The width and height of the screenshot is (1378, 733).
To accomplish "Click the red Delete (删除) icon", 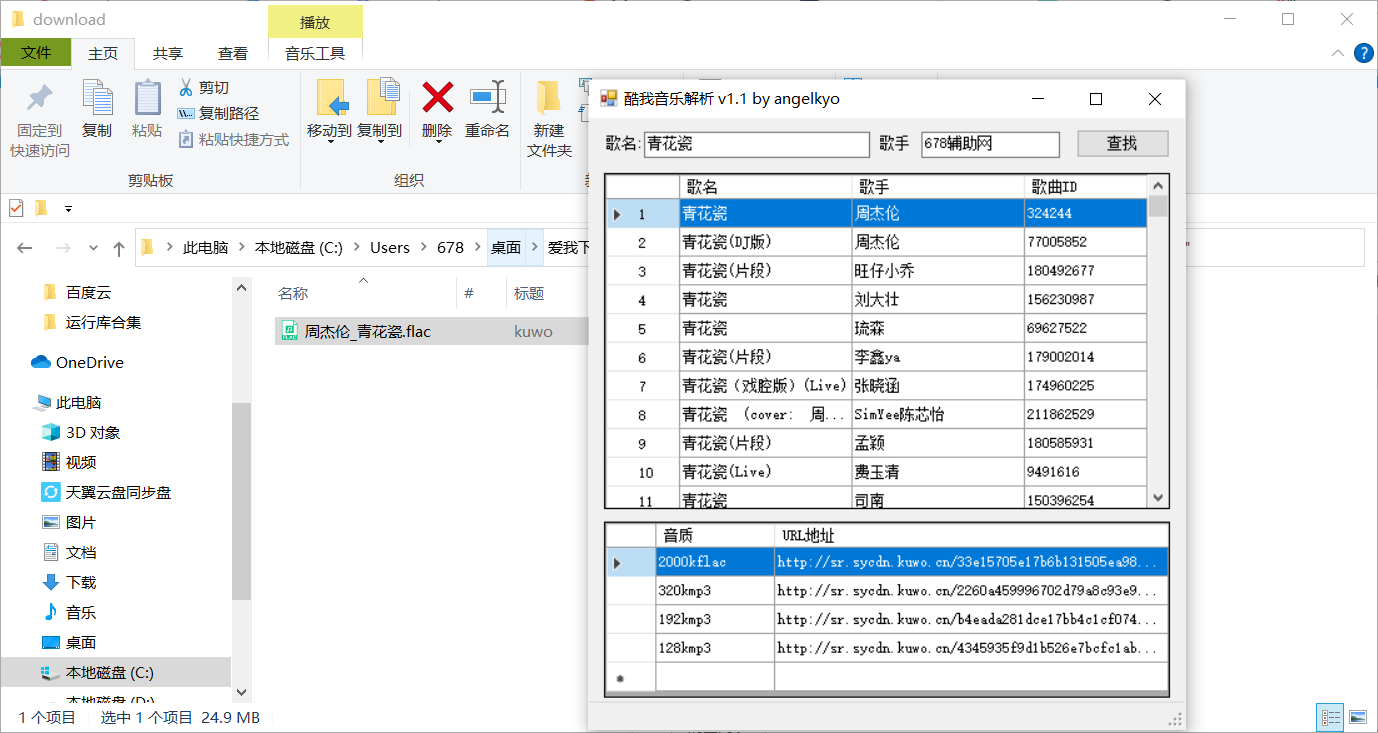I will pos(437,98).
